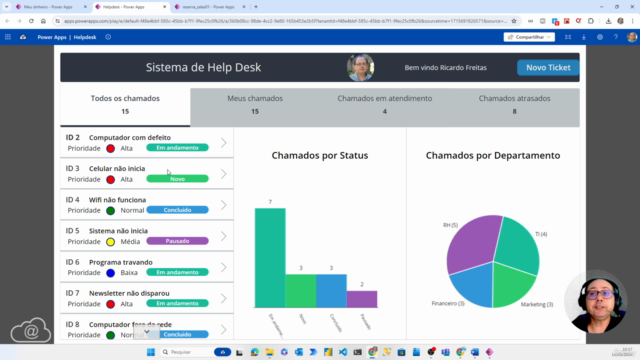Open the Power Apps help question mark

[x=616, y=37]
